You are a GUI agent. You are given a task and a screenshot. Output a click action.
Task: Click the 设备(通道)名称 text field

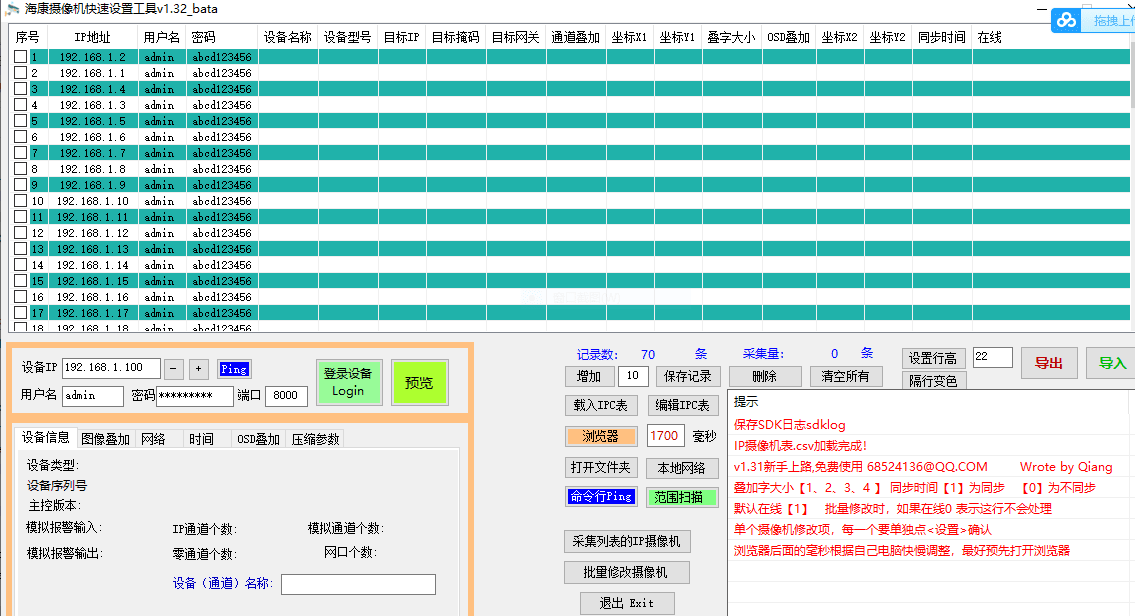coord(358,584)
